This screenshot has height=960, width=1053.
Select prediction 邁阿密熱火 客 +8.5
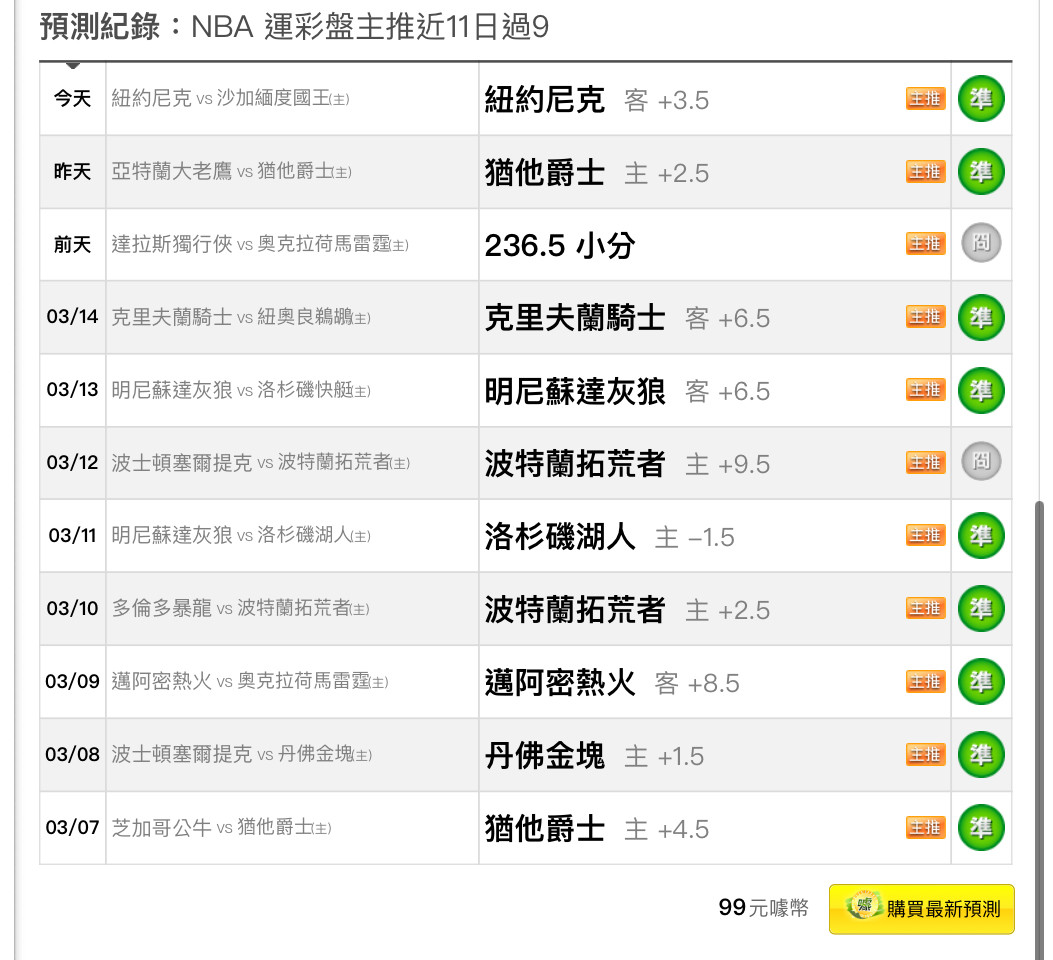coord(612,683)
